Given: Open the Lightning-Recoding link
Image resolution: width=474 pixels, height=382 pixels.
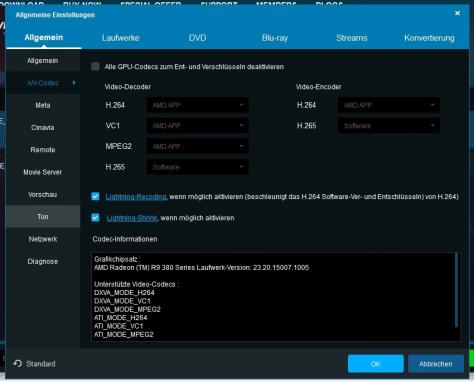Looking at the screenshot, I should tap(136, 197).
